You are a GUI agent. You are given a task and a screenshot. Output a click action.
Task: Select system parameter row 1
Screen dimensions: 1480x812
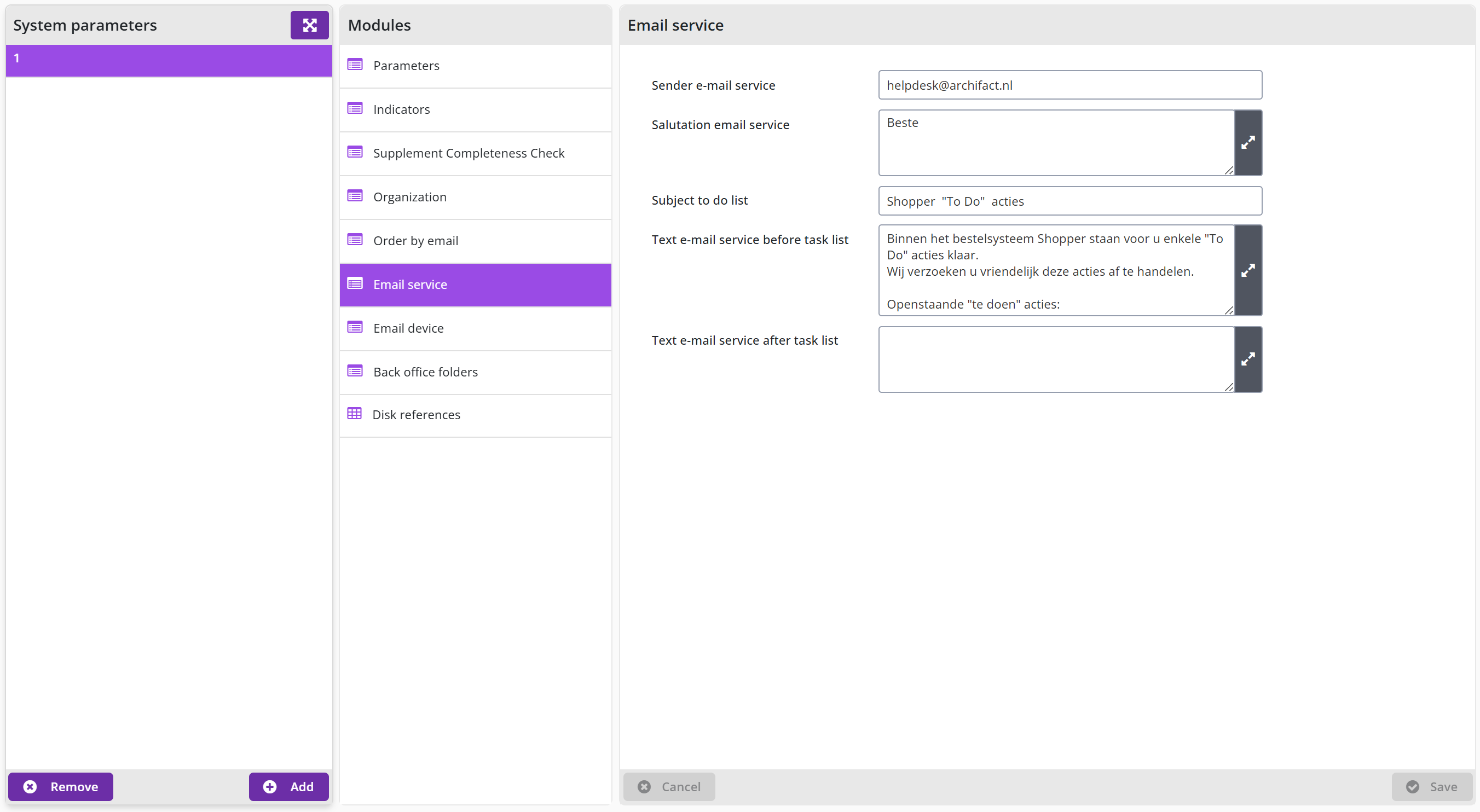[169, 60]
